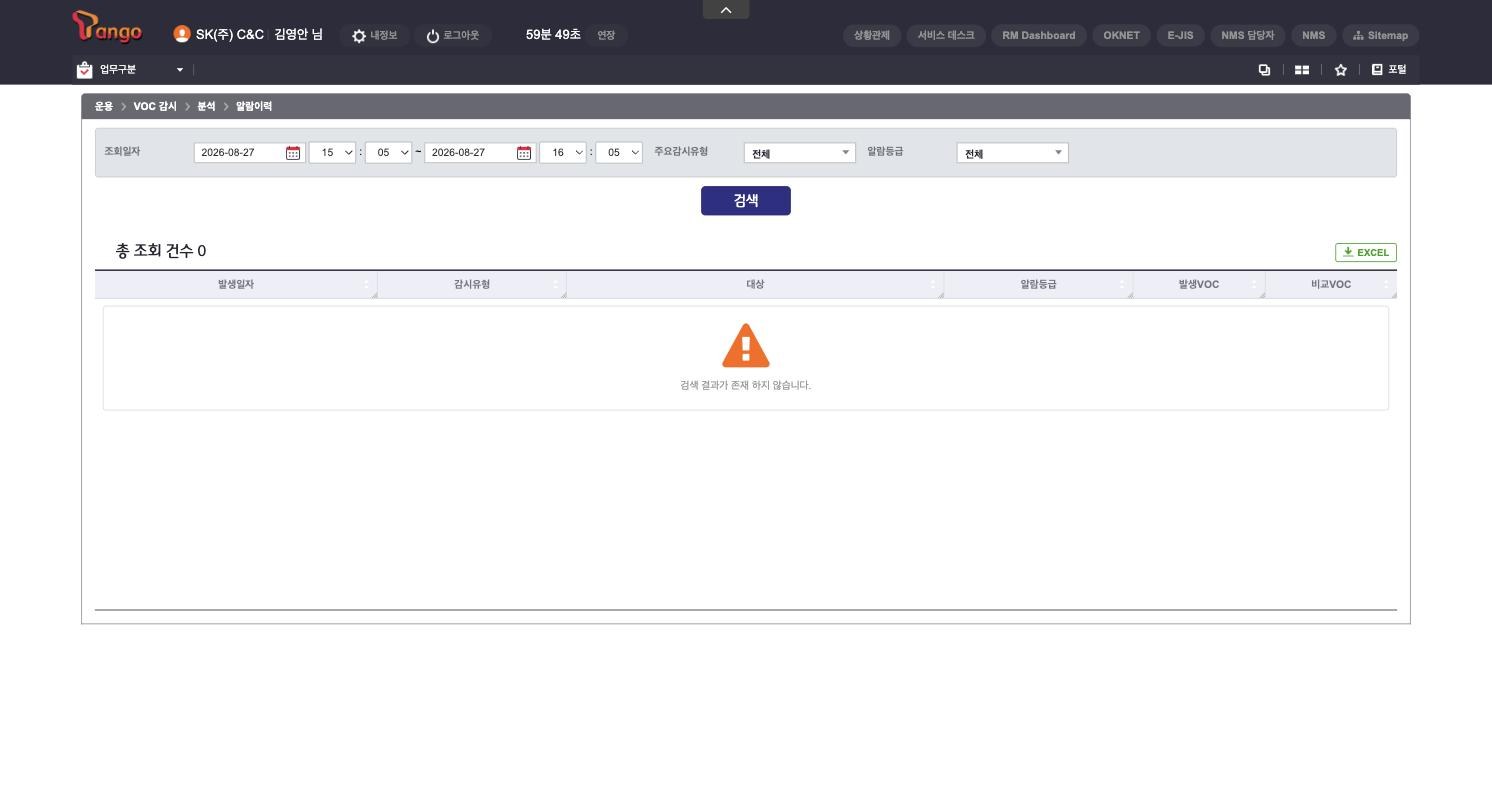
Task: Click the end date input field
Action: pyautogui.click(x=469, y=153)
